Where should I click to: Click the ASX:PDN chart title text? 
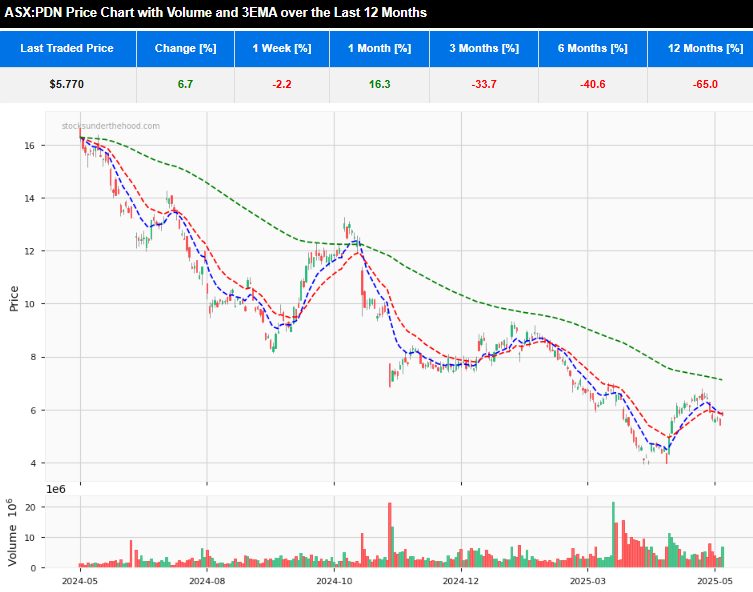[215, 12]
